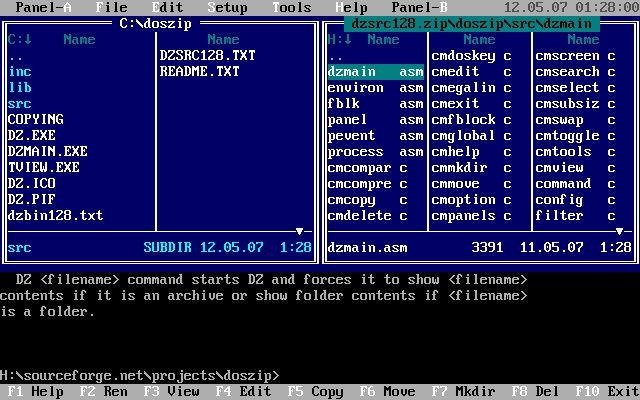Image resolution: width=640 pixels, height=400 pixels.
Task: Click the F1 Help function key button
Action: [x=36, y=391]
